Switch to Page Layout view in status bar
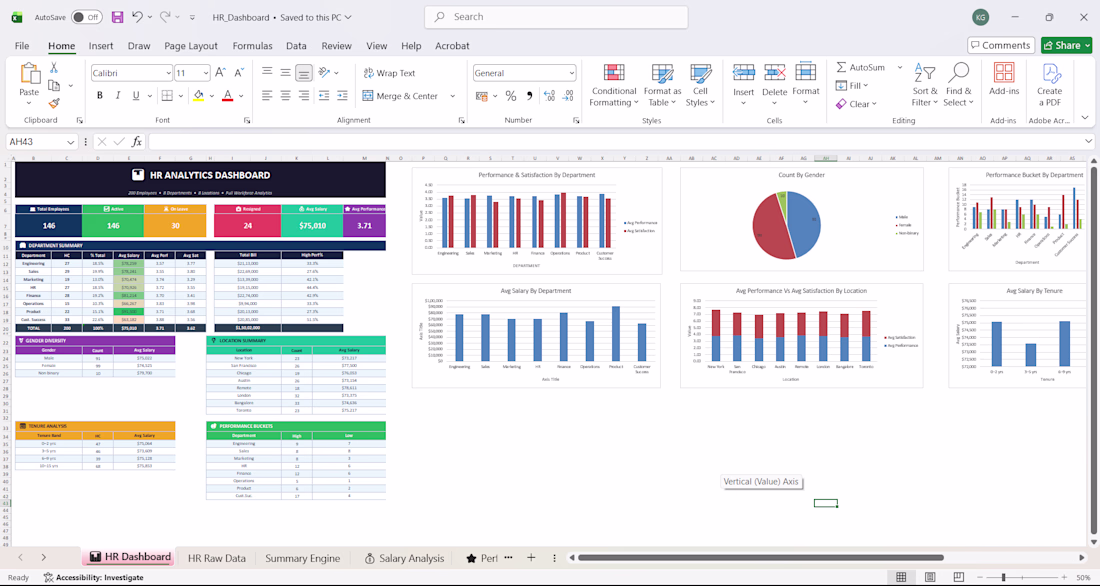Viewport: 1100px width, 586px height. (930, 577)
